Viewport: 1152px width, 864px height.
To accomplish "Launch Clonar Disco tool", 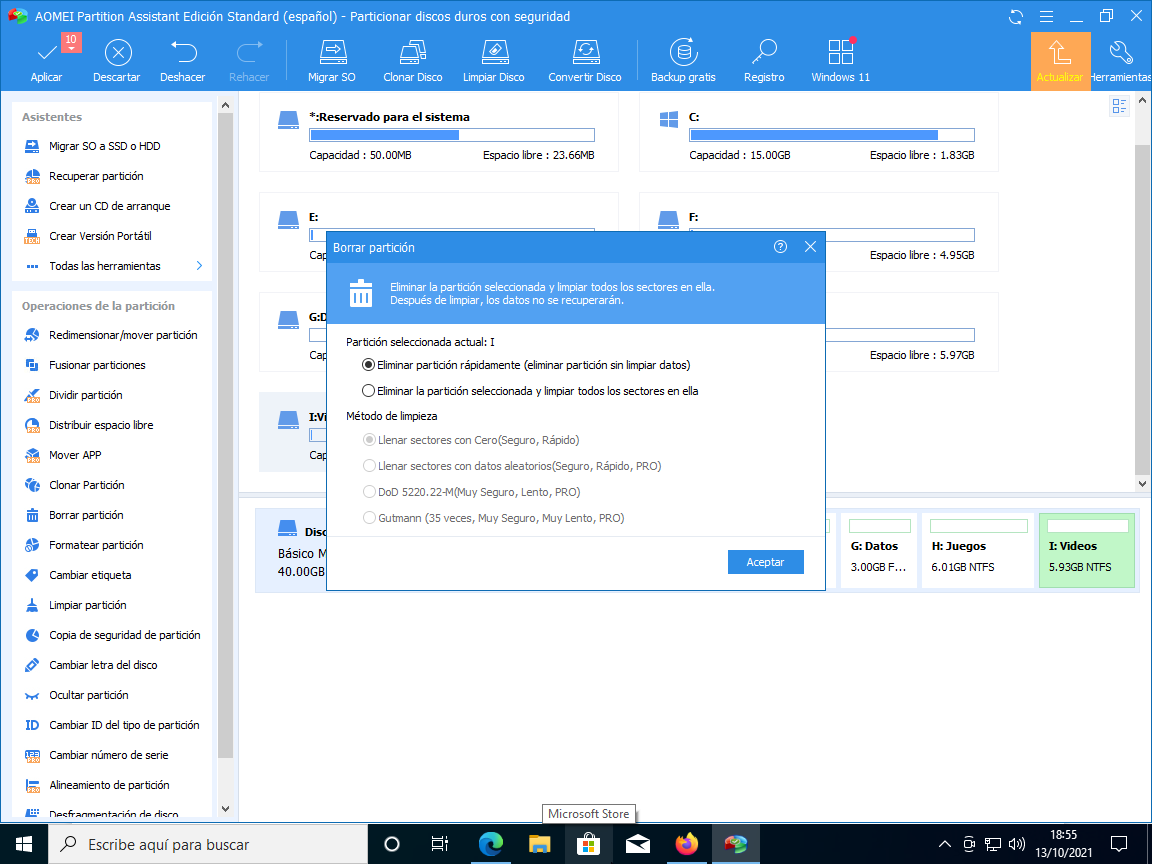I will tap(413, 61).
